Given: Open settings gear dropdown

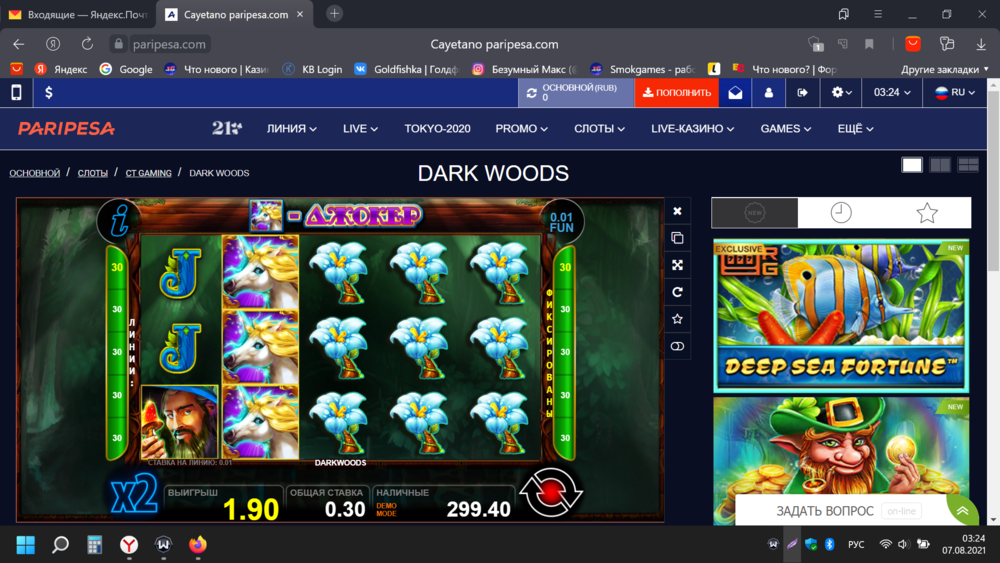Looking at the screenshot, I should point(842,92).
